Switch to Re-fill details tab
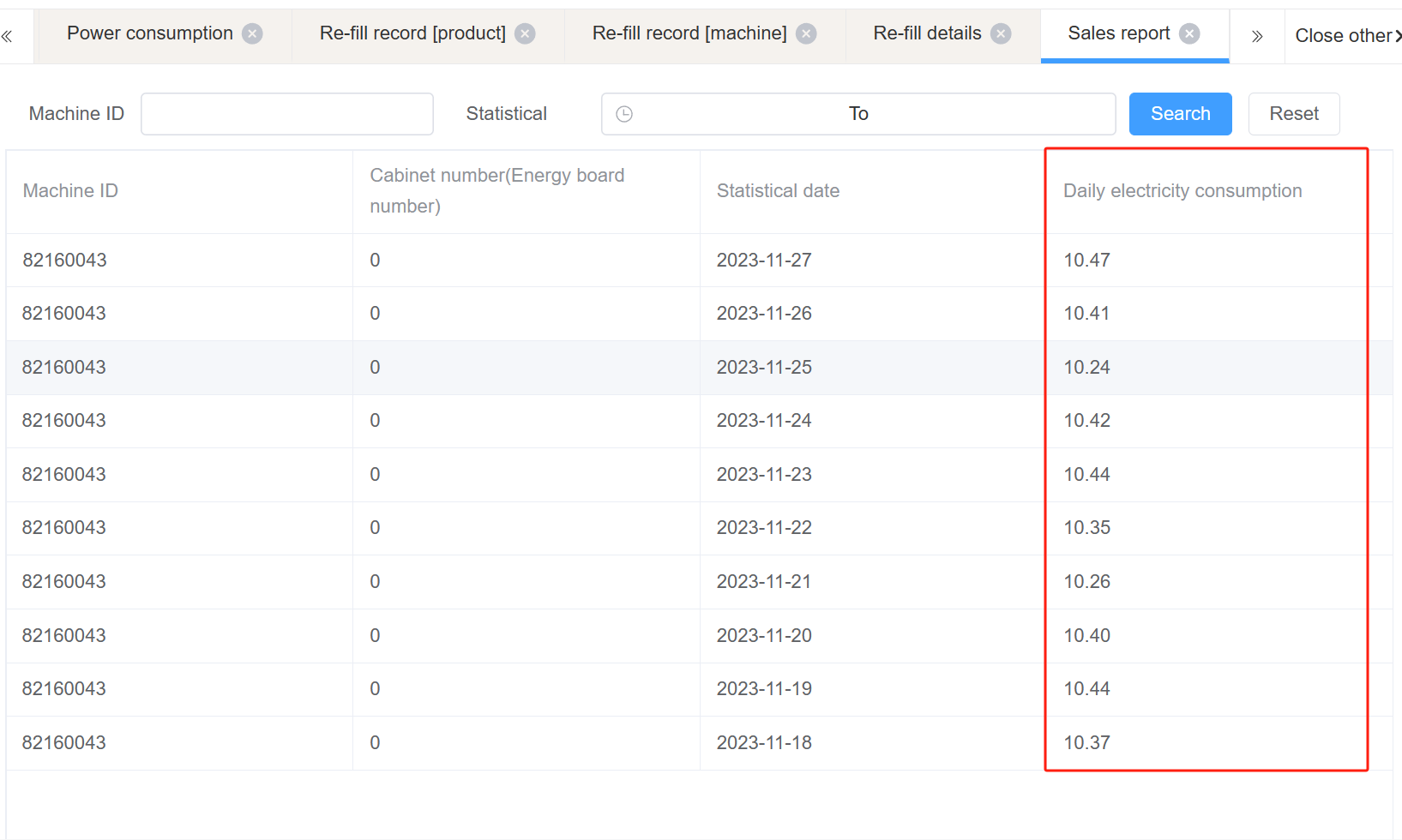 click(927, 33)
